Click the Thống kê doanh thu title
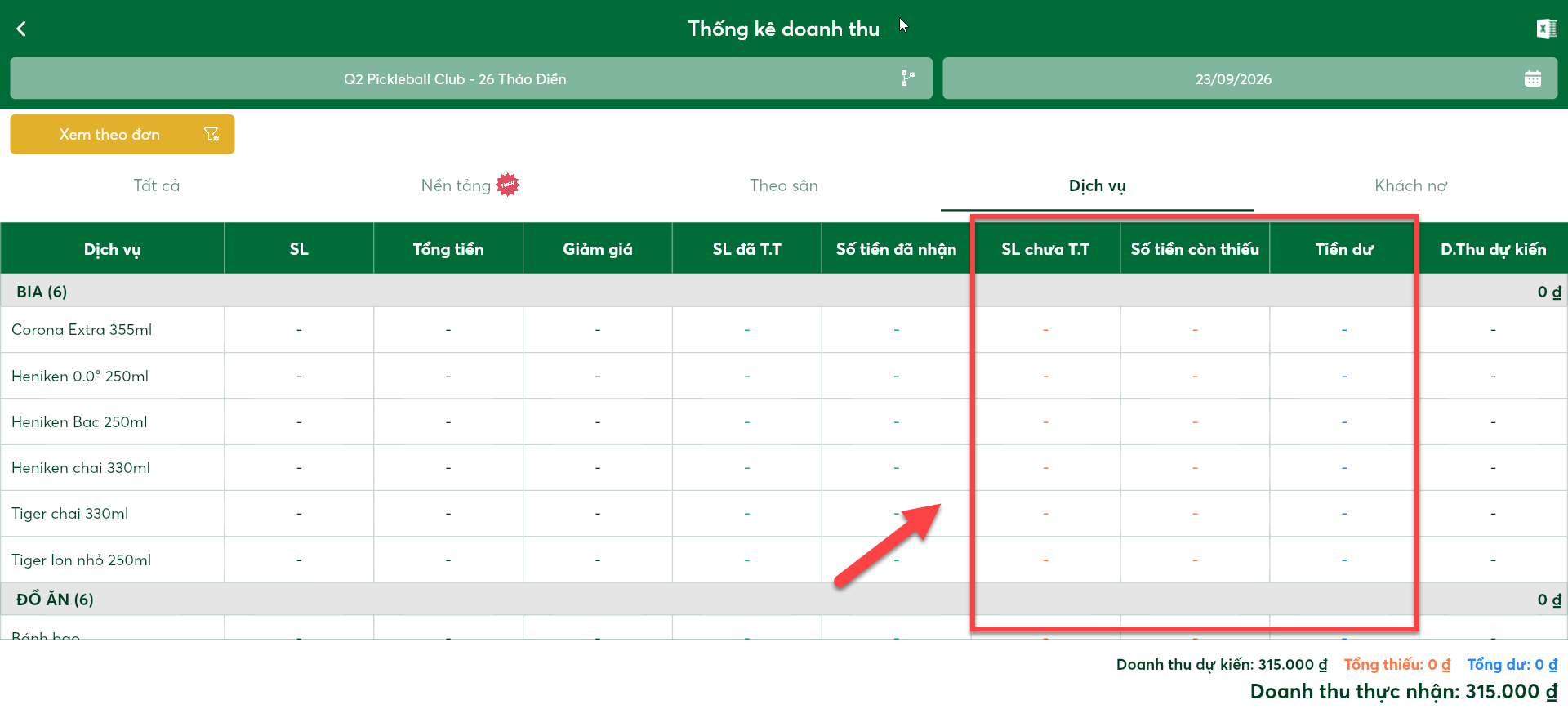 click(x=784, y=29)
